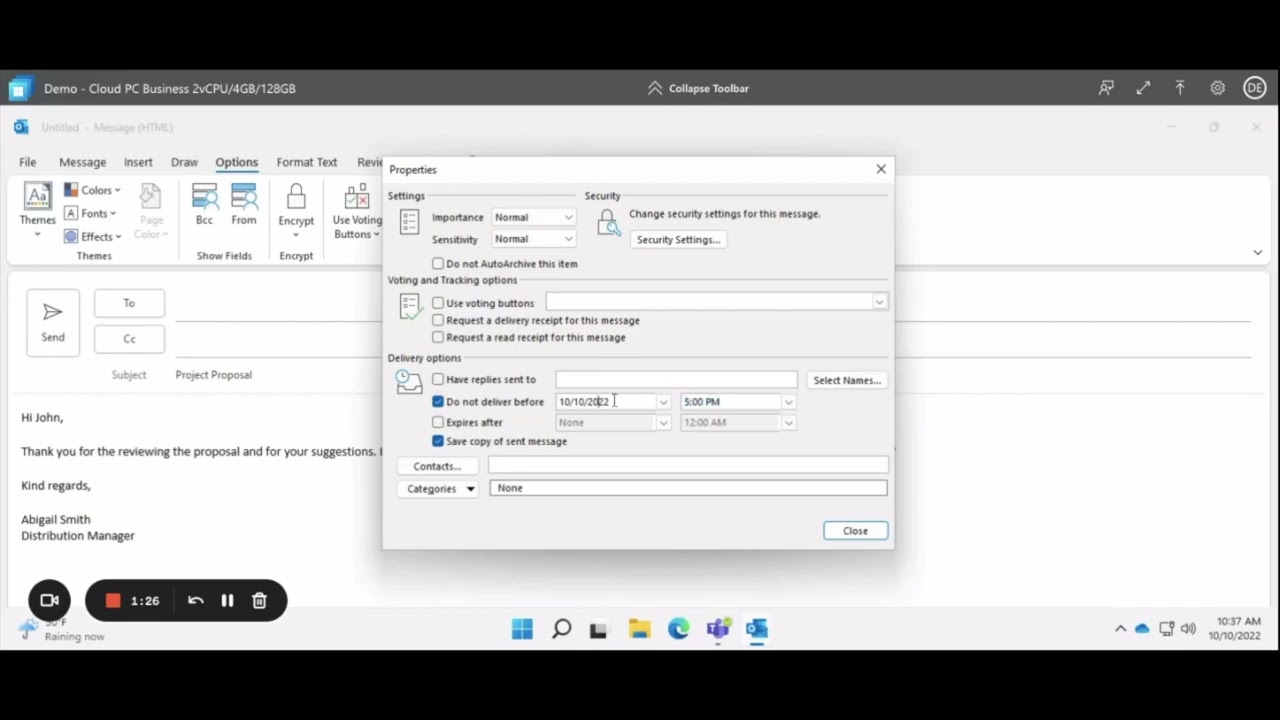The width and height of the screenshot is (1280, 720).
Task: Click the DE account avatar
Action: coord(1254,88)
